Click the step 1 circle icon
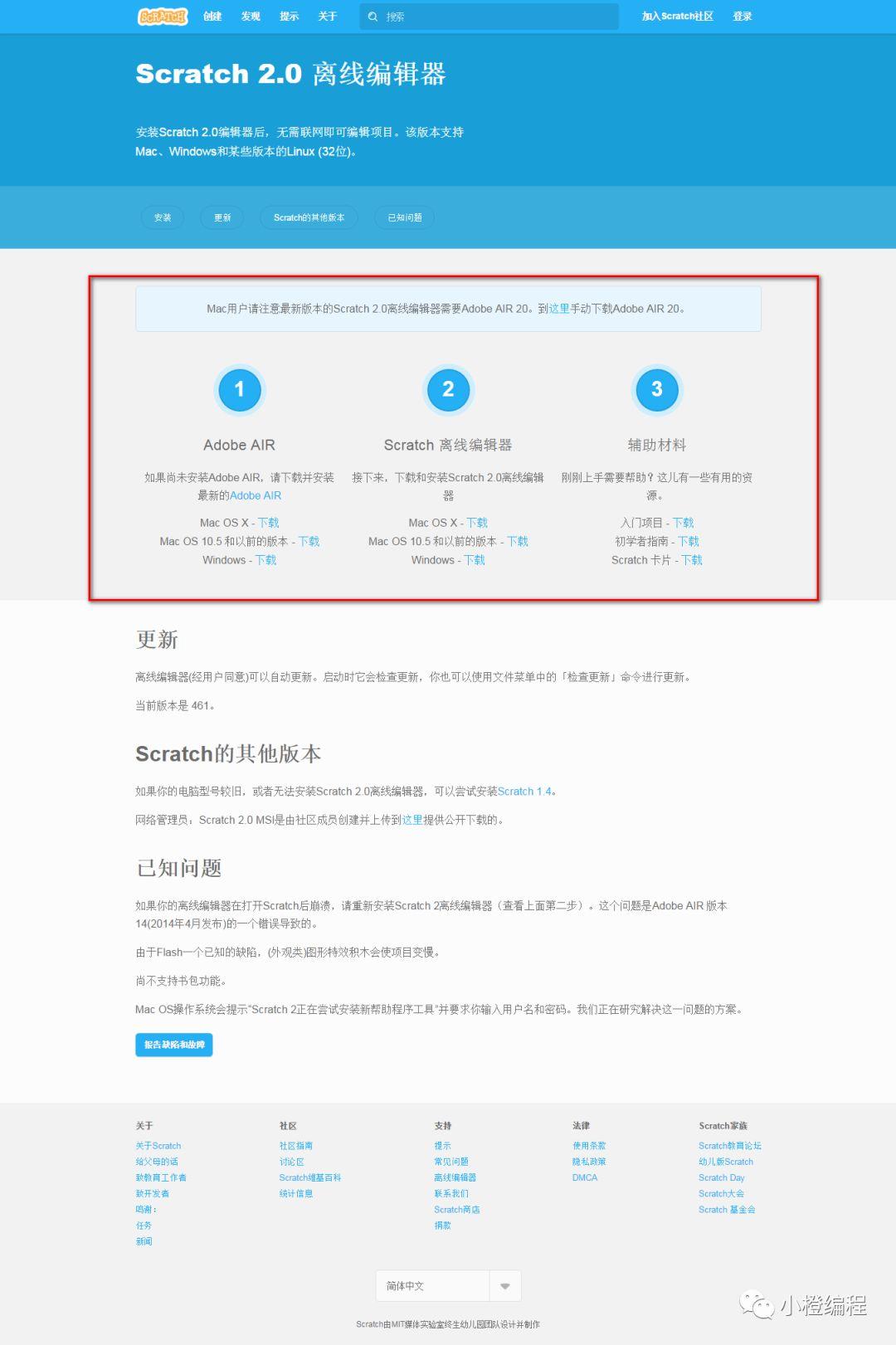 pos(239,389)
